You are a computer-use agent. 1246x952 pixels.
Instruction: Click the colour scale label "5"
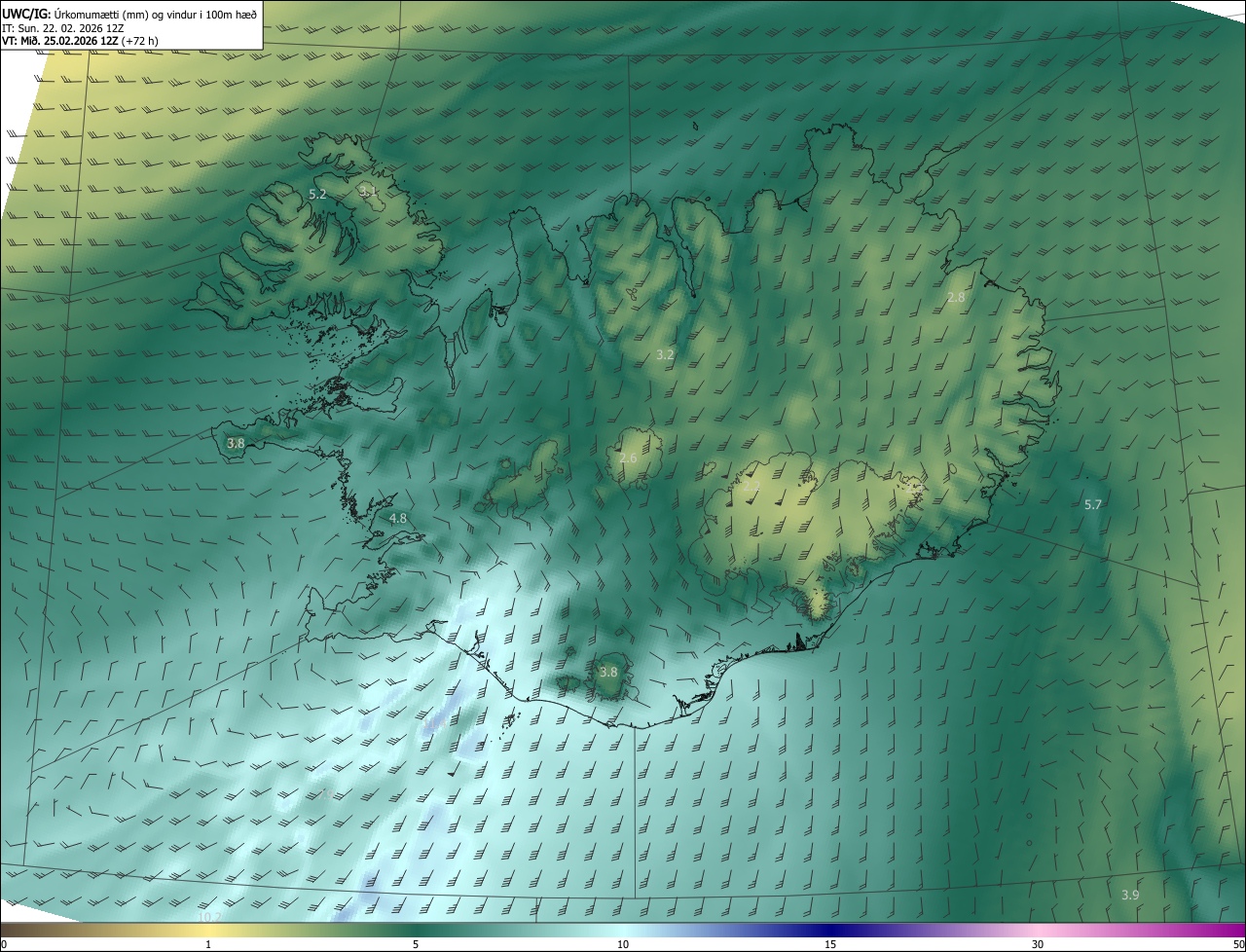416,944
